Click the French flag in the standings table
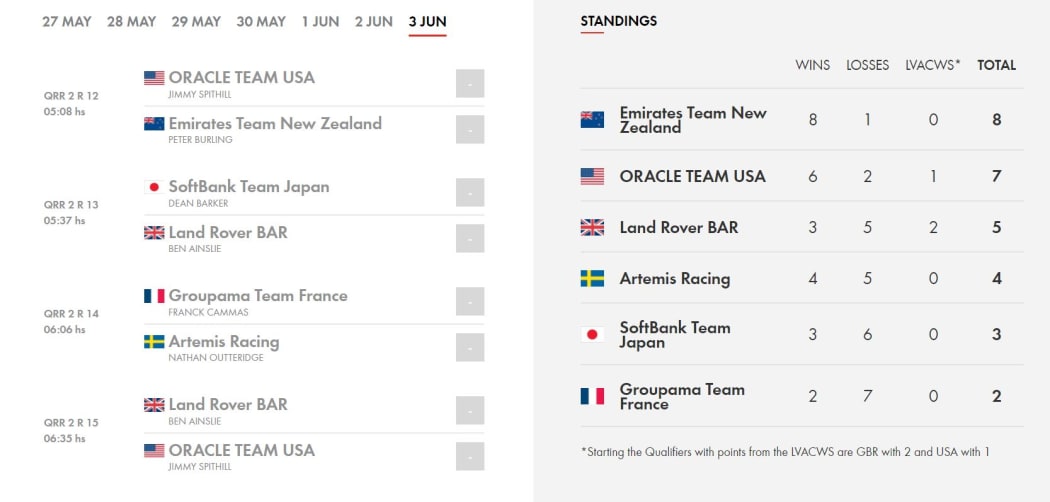The width and height of the screenshot is (1050, 502). coord(592,396)
